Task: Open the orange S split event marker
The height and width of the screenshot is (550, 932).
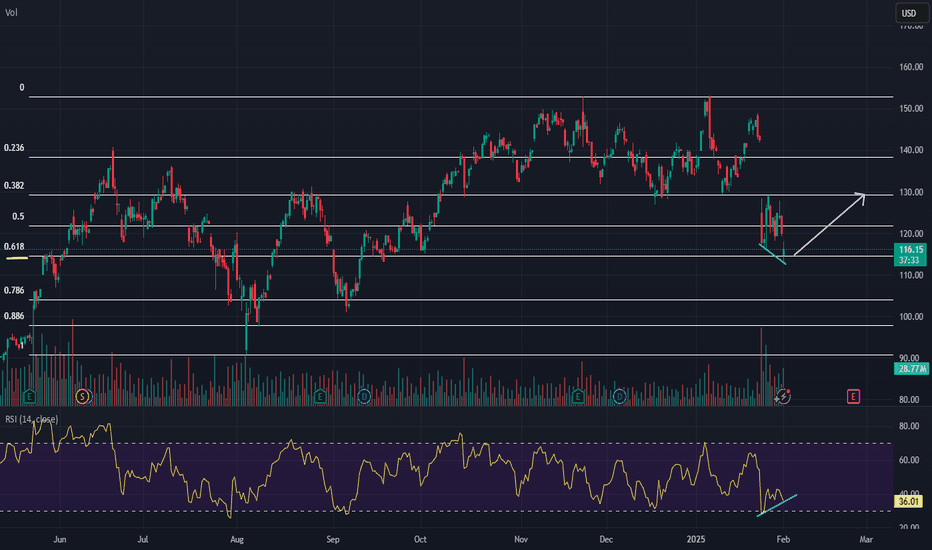Action: tap(82, 396)
